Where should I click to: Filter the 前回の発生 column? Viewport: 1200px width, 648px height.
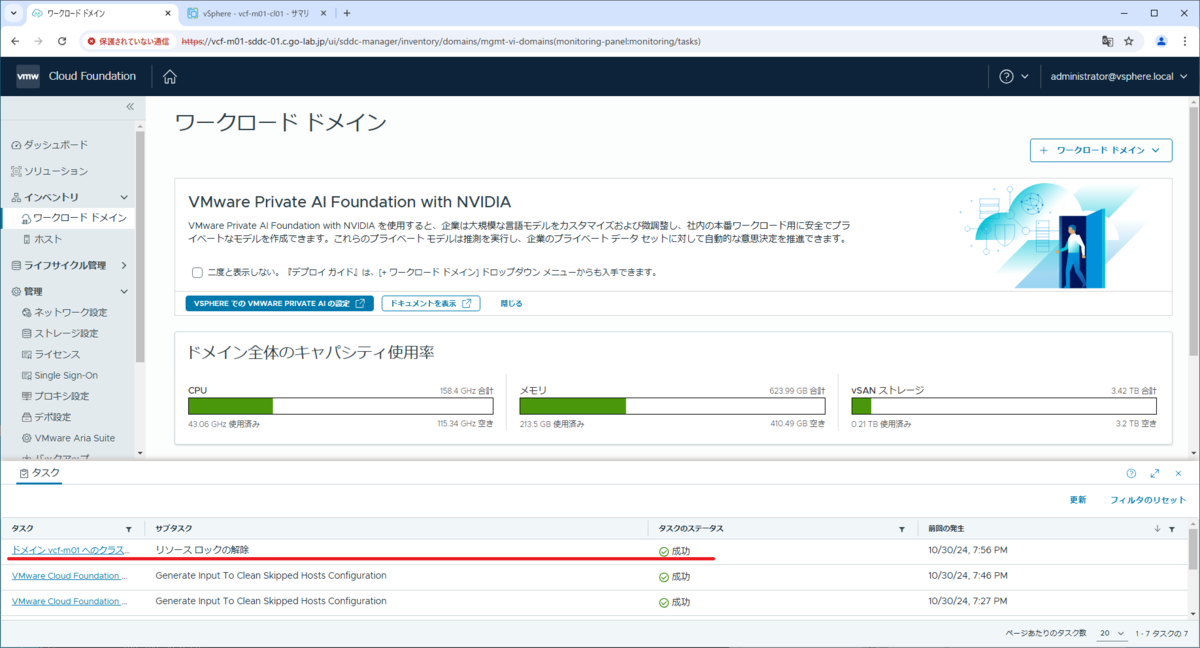1172,529
